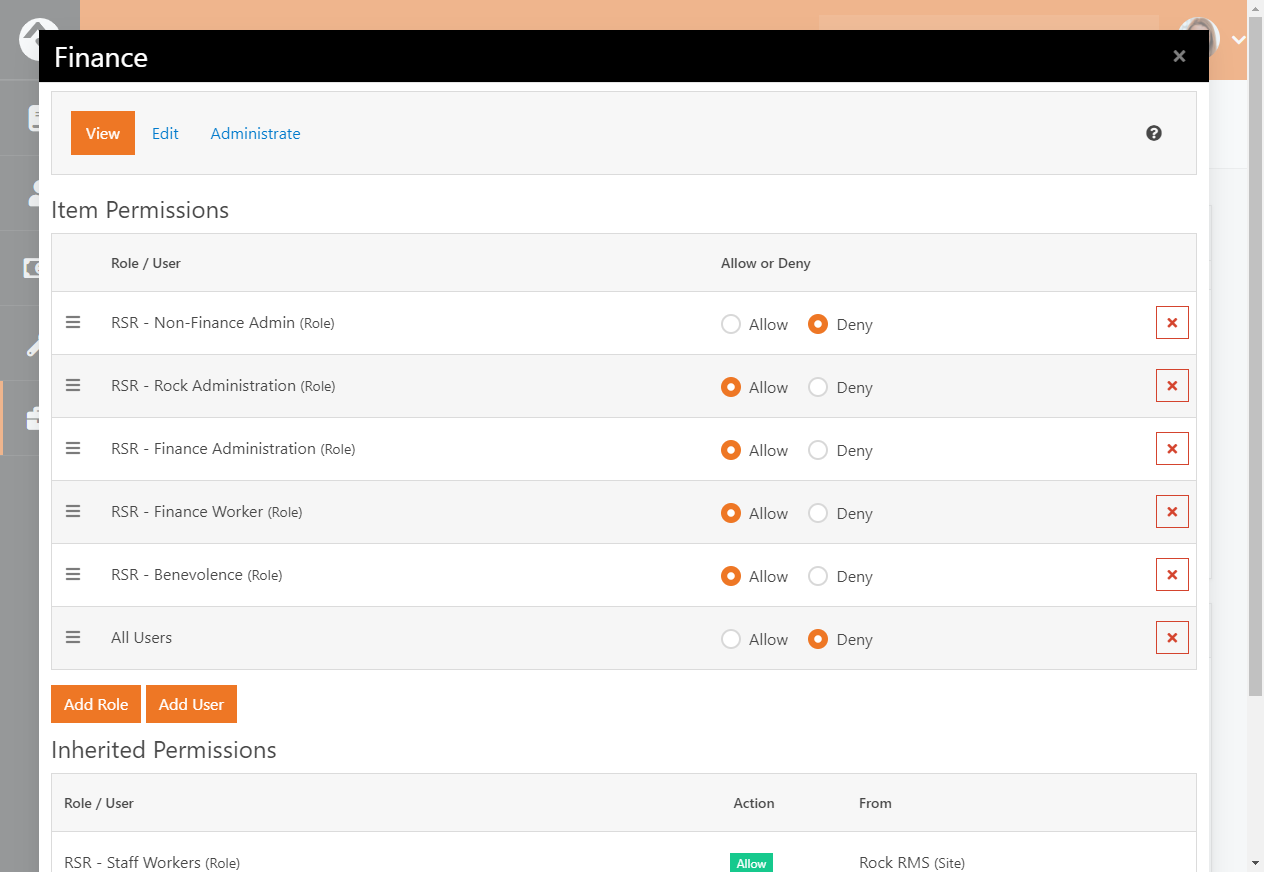Click reorder handle beside All Users
The height and width of the screenshot is (872, 1264).
pyautogui.click(x=73, y=637)
